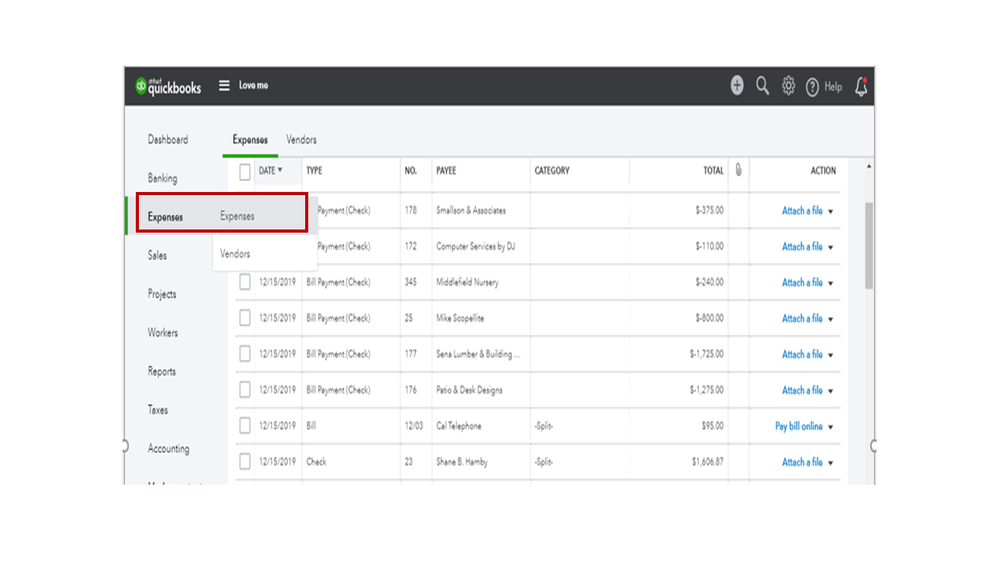The height and width of the screenshot is (562, 999).
Task: Open the search magnifier
Action: pos(762,86)
